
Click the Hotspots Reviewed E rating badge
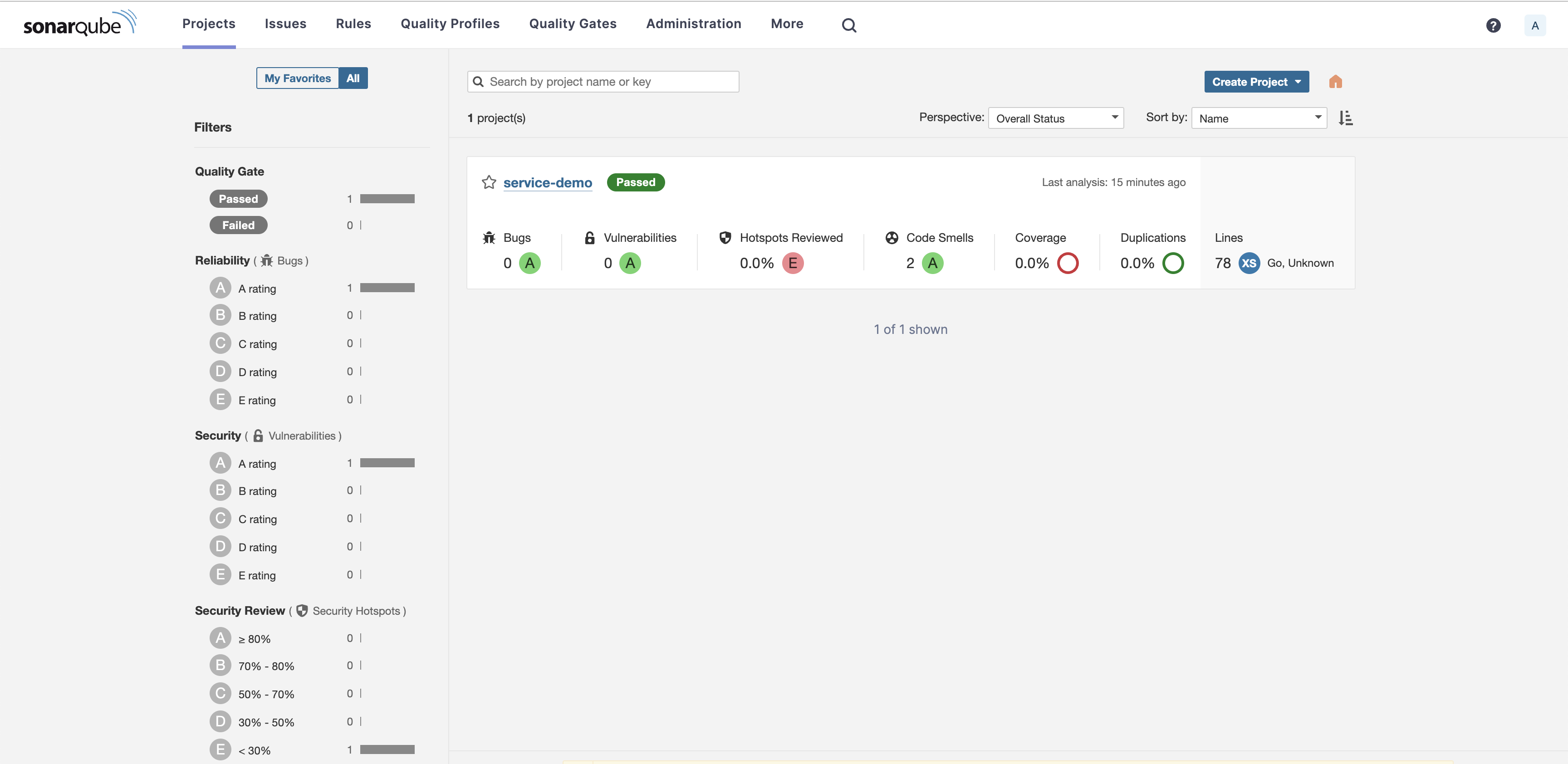tap(792, 263)
